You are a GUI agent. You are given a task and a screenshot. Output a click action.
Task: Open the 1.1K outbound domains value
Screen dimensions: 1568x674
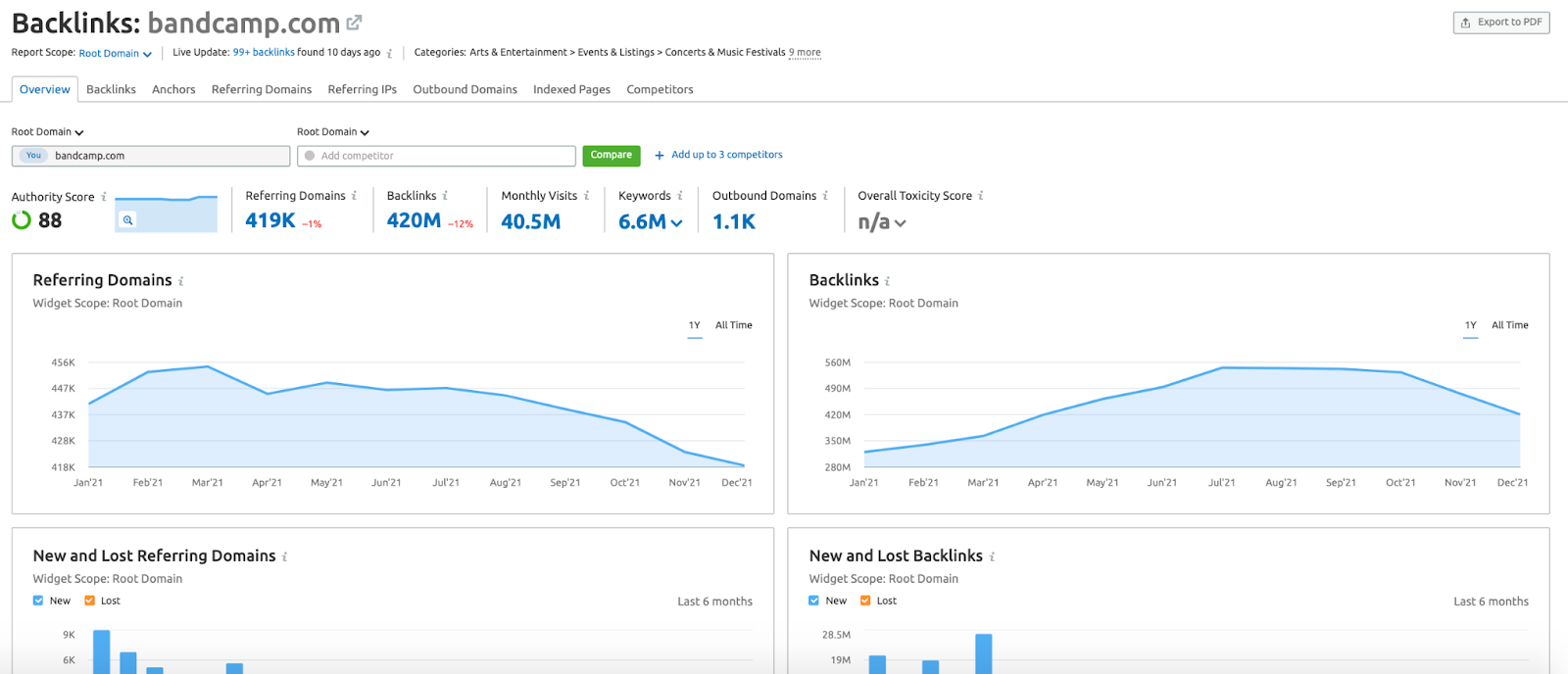(734, 221)
